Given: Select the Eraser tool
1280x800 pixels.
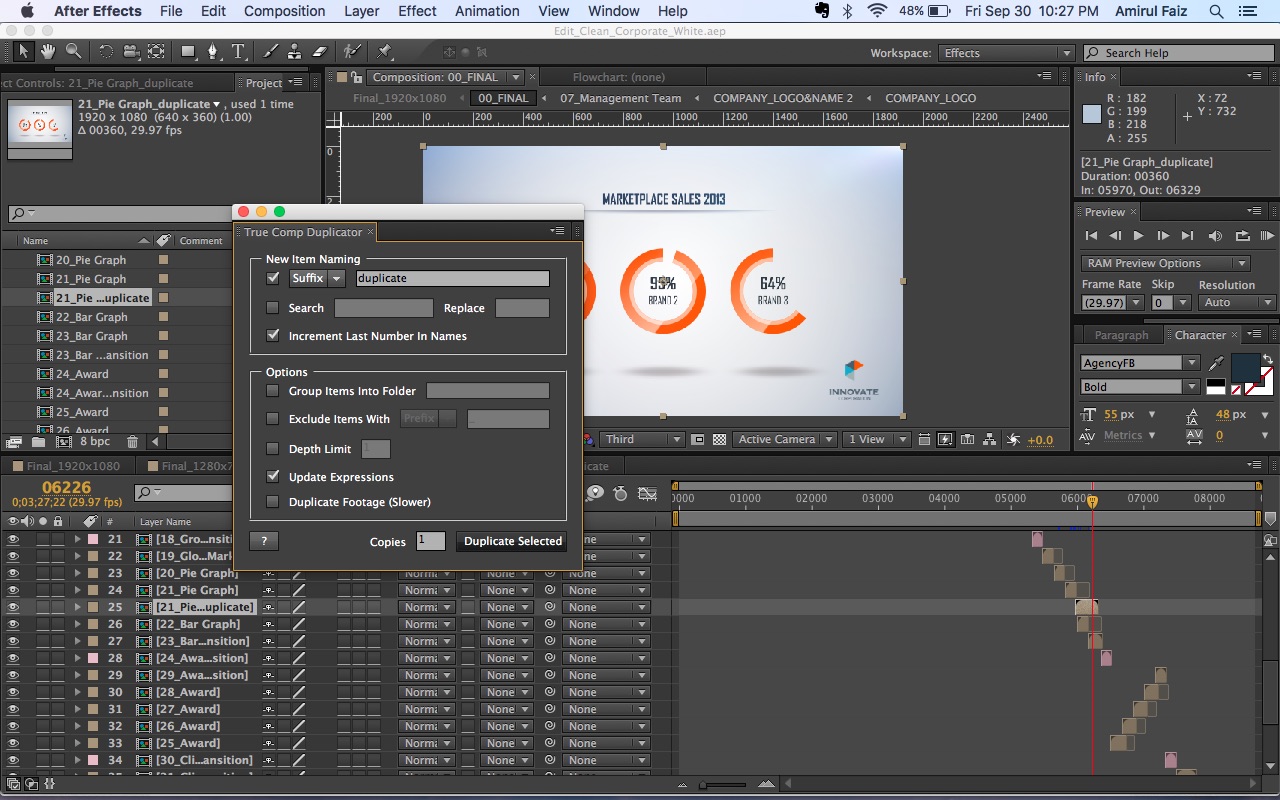Looking at the screenshot, I should (320, 51).
